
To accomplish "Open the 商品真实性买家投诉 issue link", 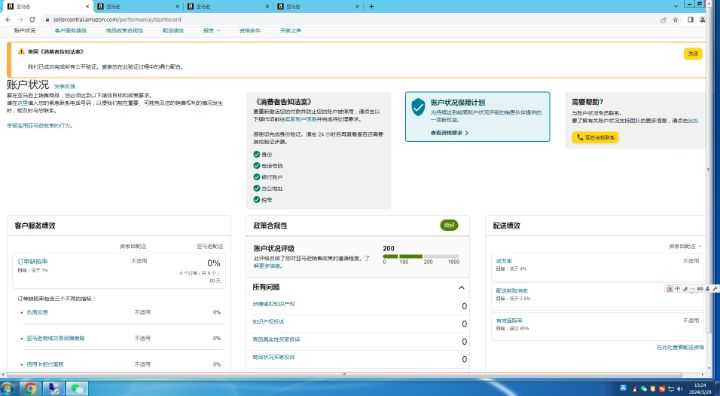I will pos(276,339).
